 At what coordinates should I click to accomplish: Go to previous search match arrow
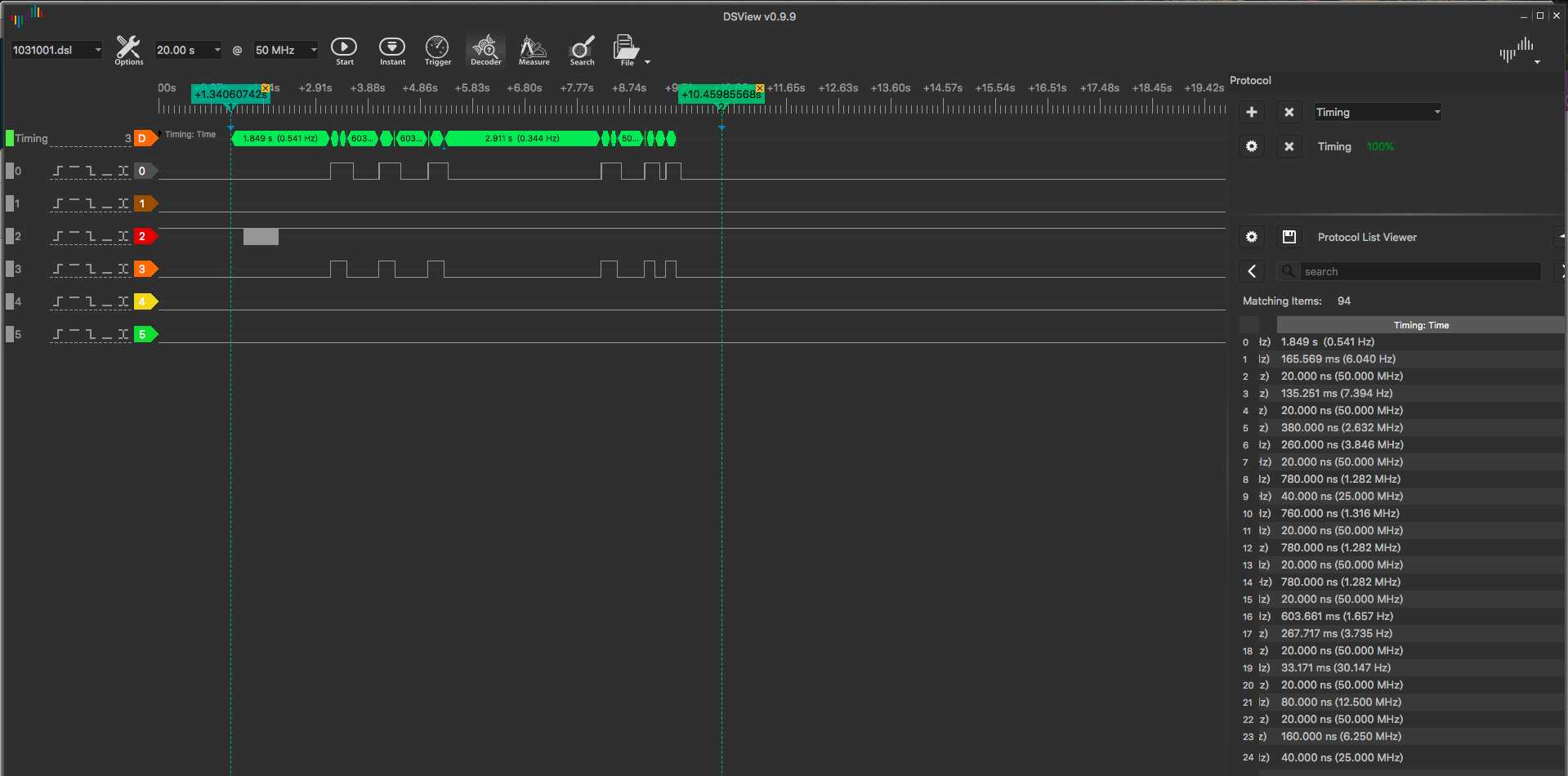coord(1252,271)
